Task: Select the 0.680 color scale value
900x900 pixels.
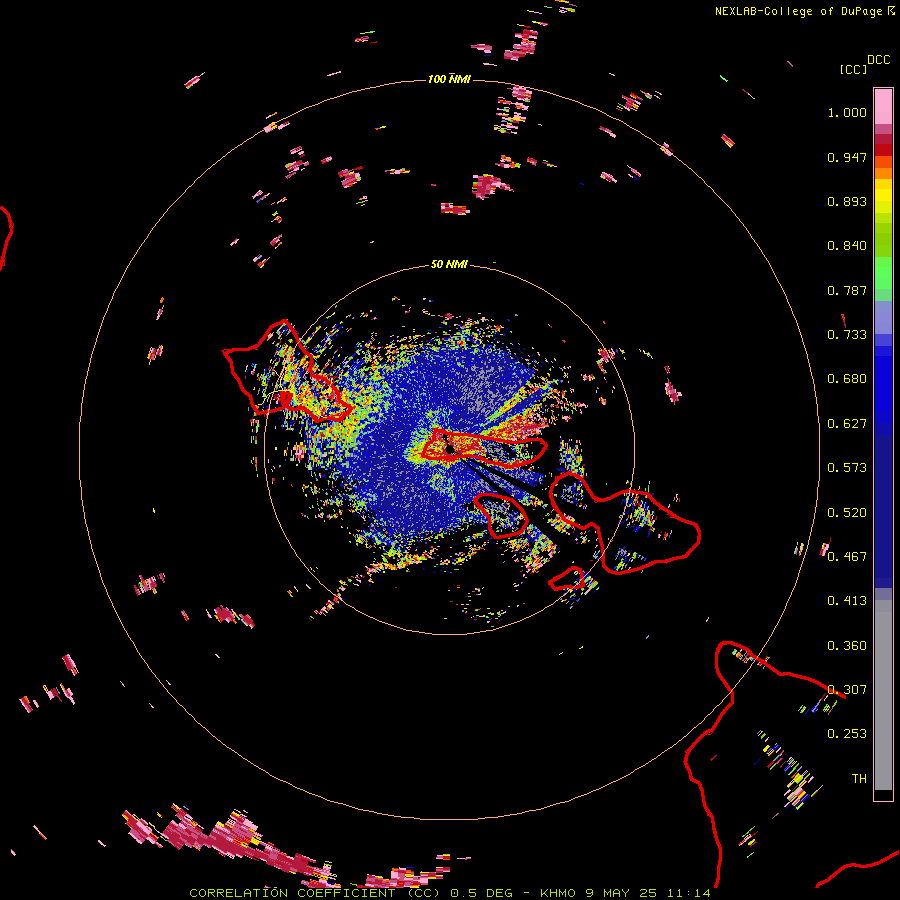Action: (847, 379)
